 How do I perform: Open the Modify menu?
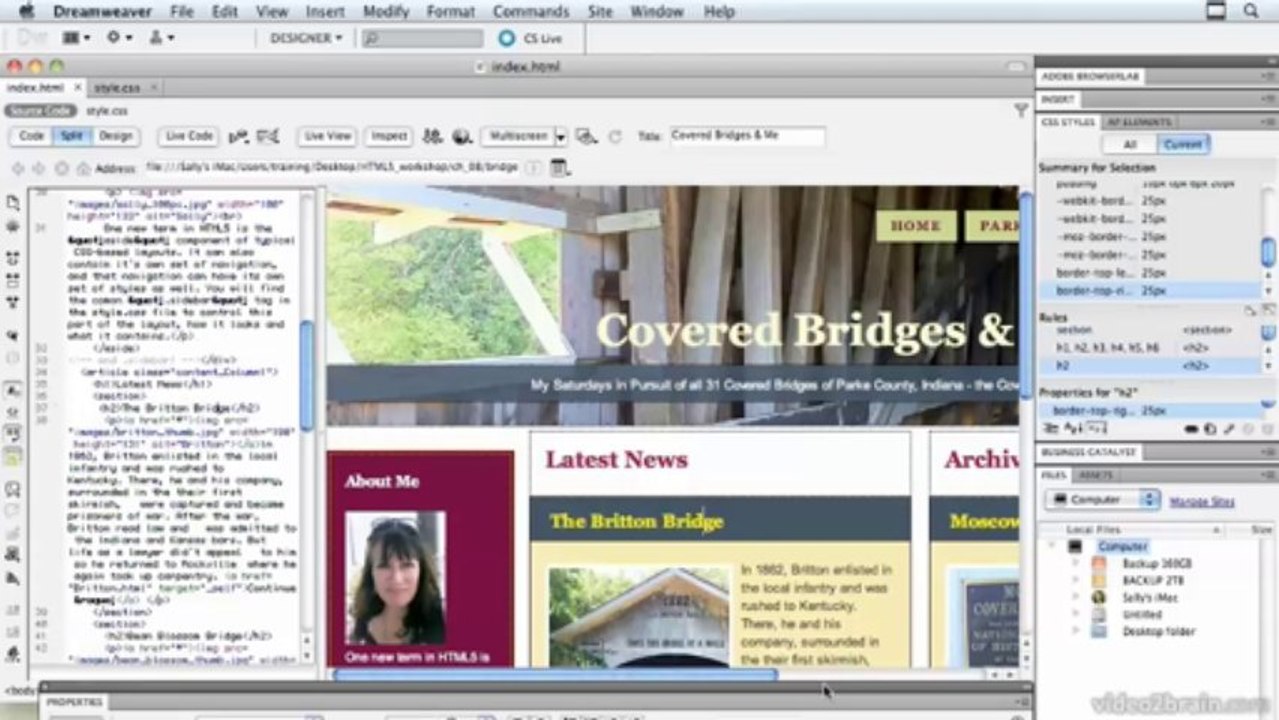click(x=385, y=12)
